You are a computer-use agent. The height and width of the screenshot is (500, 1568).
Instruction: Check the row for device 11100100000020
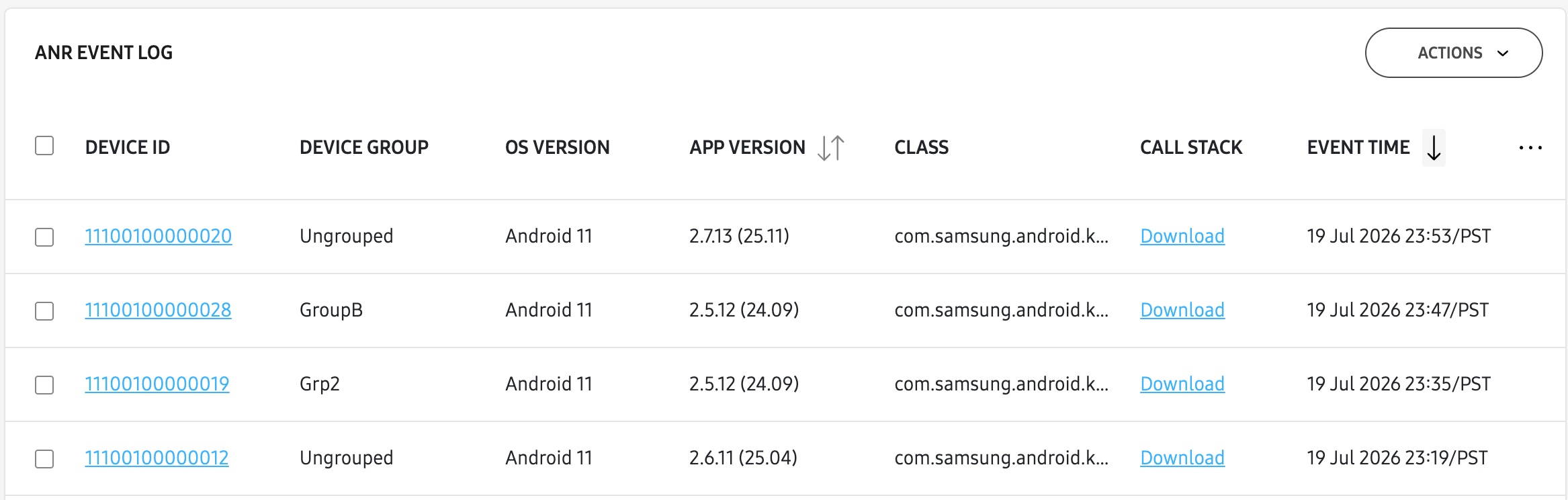click(44, 237)
